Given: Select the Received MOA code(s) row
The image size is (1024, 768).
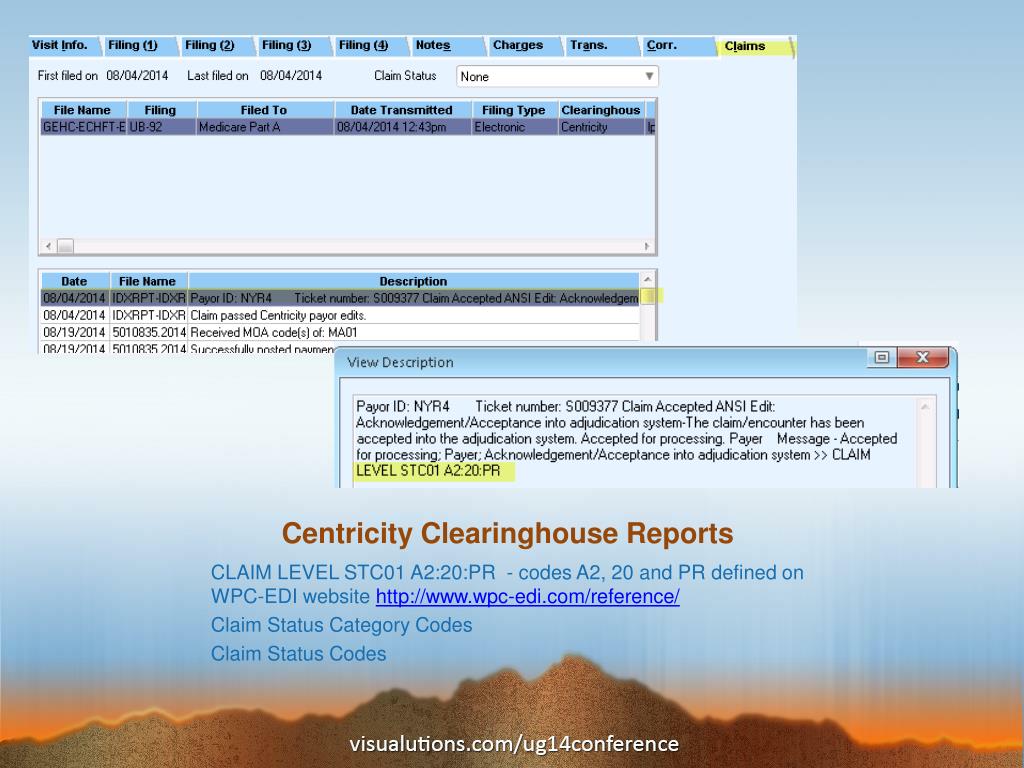Looking at the screenshot, I should coord(340,332).
